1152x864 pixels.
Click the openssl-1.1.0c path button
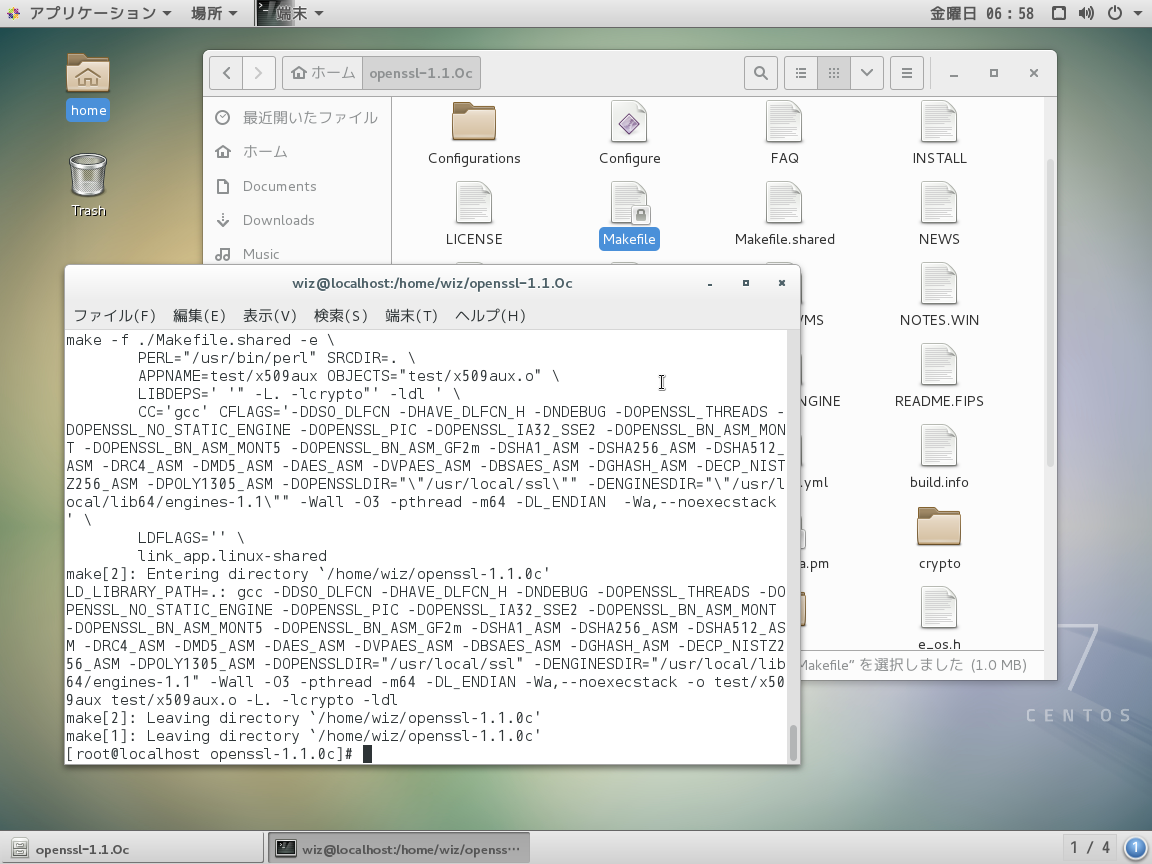click(x=421, y=73)
